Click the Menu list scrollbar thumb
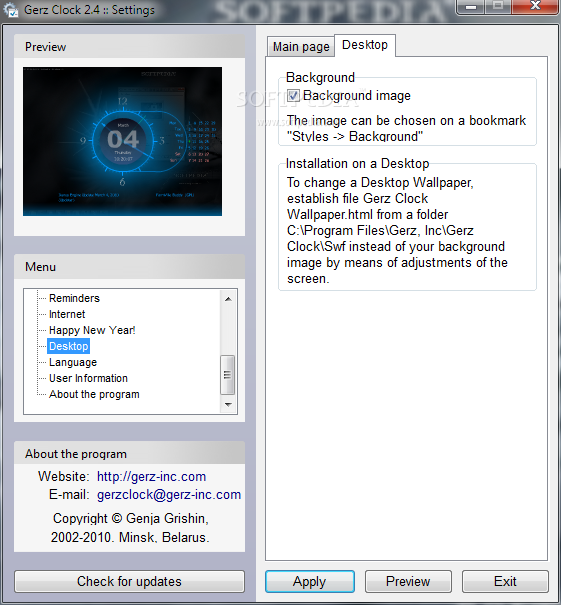The height and width of the screenshot is (605, 561). click(x=228, y=375)
